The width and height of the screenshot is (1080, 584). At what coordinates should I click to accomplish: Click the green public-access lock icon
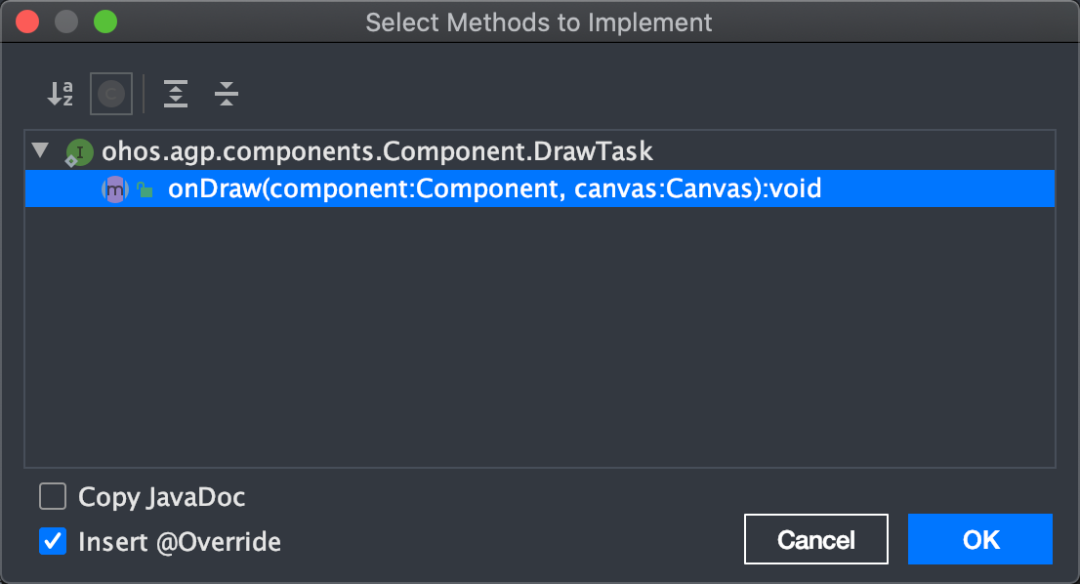145,189
